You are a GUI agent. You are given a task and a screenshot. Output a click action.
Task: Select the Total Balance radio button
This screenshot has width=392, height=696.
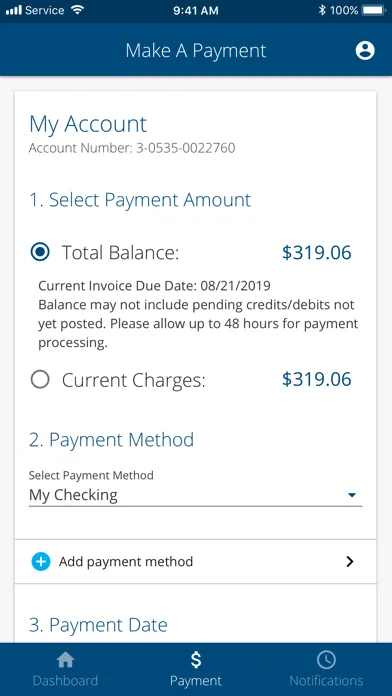[x=40, y=253]
